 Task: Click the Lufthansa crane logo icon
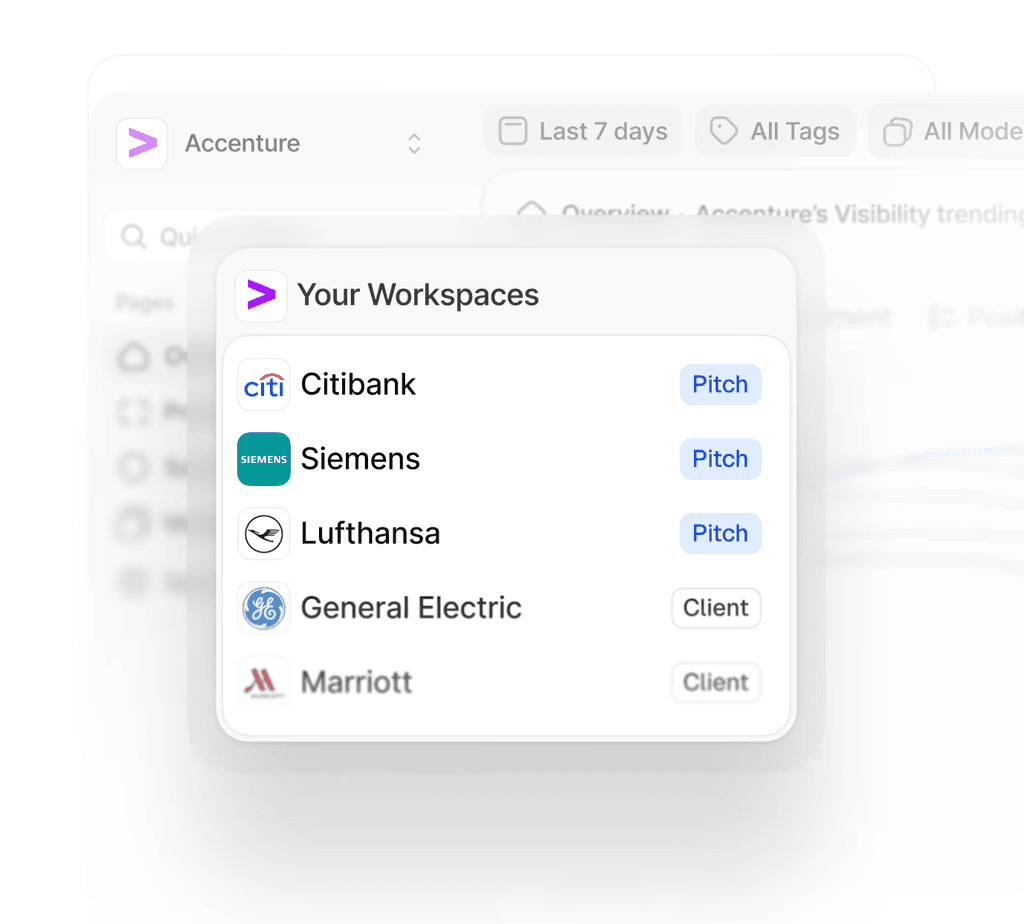pos(263,533)
